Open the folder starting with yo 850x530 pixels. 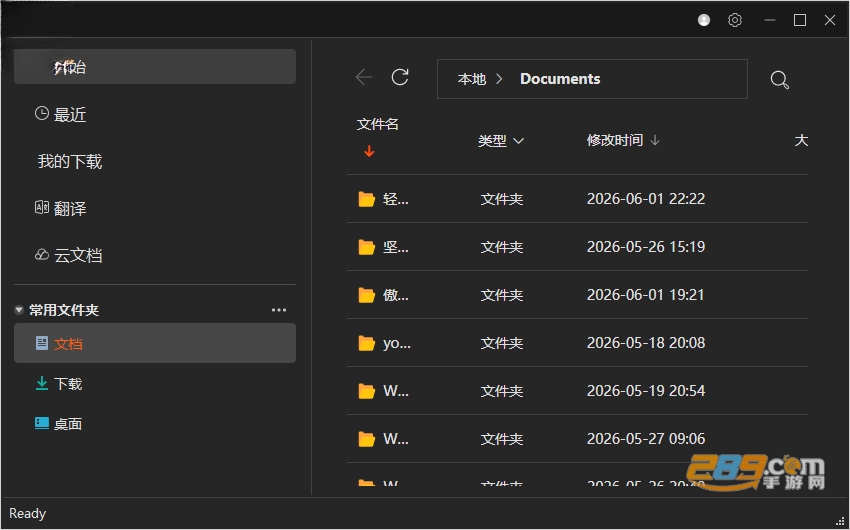pyautogui.click(x=577, y=342)
